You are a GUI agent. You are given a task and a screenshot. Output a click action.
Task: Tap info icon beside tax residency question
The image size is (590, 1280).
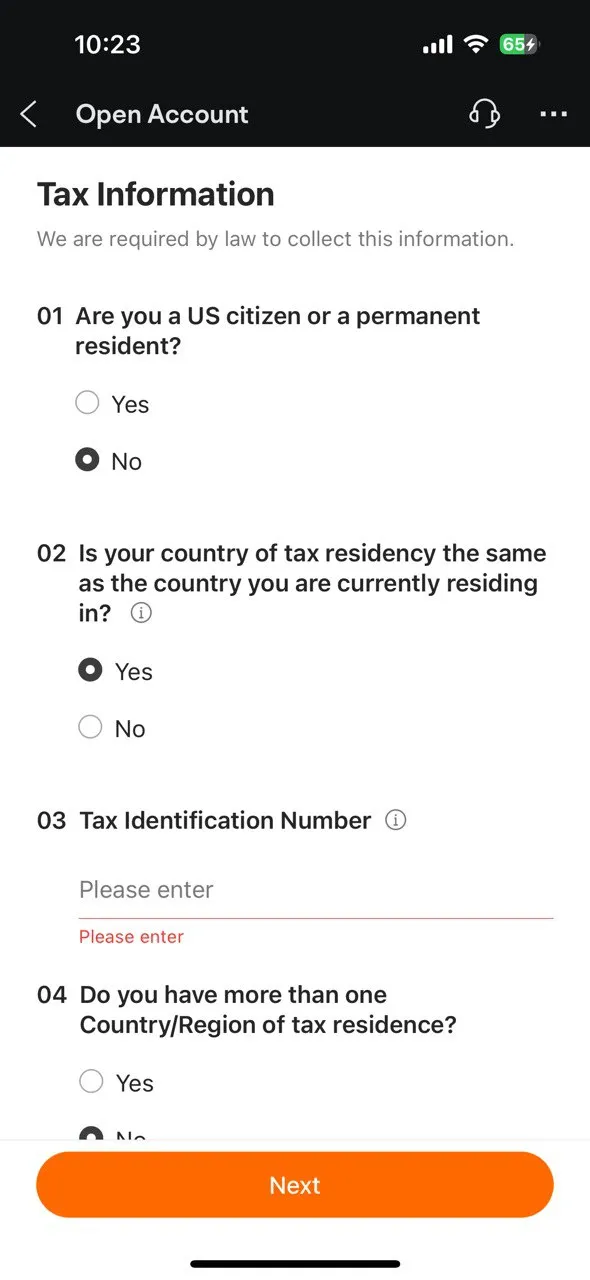141,614
